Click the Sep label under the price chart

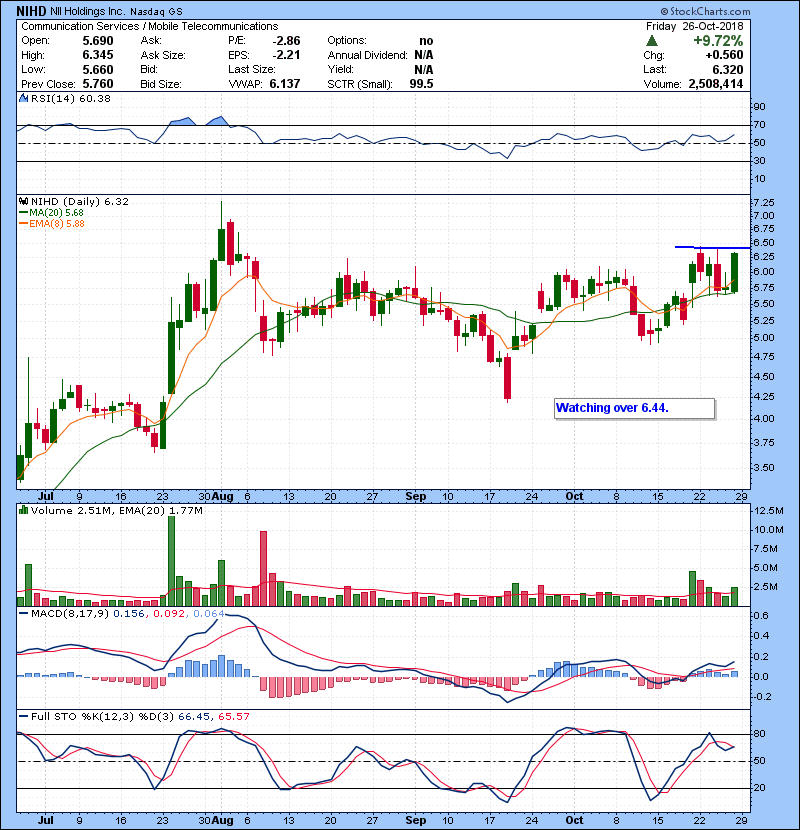pyautogui.click(x=416, y=497)
